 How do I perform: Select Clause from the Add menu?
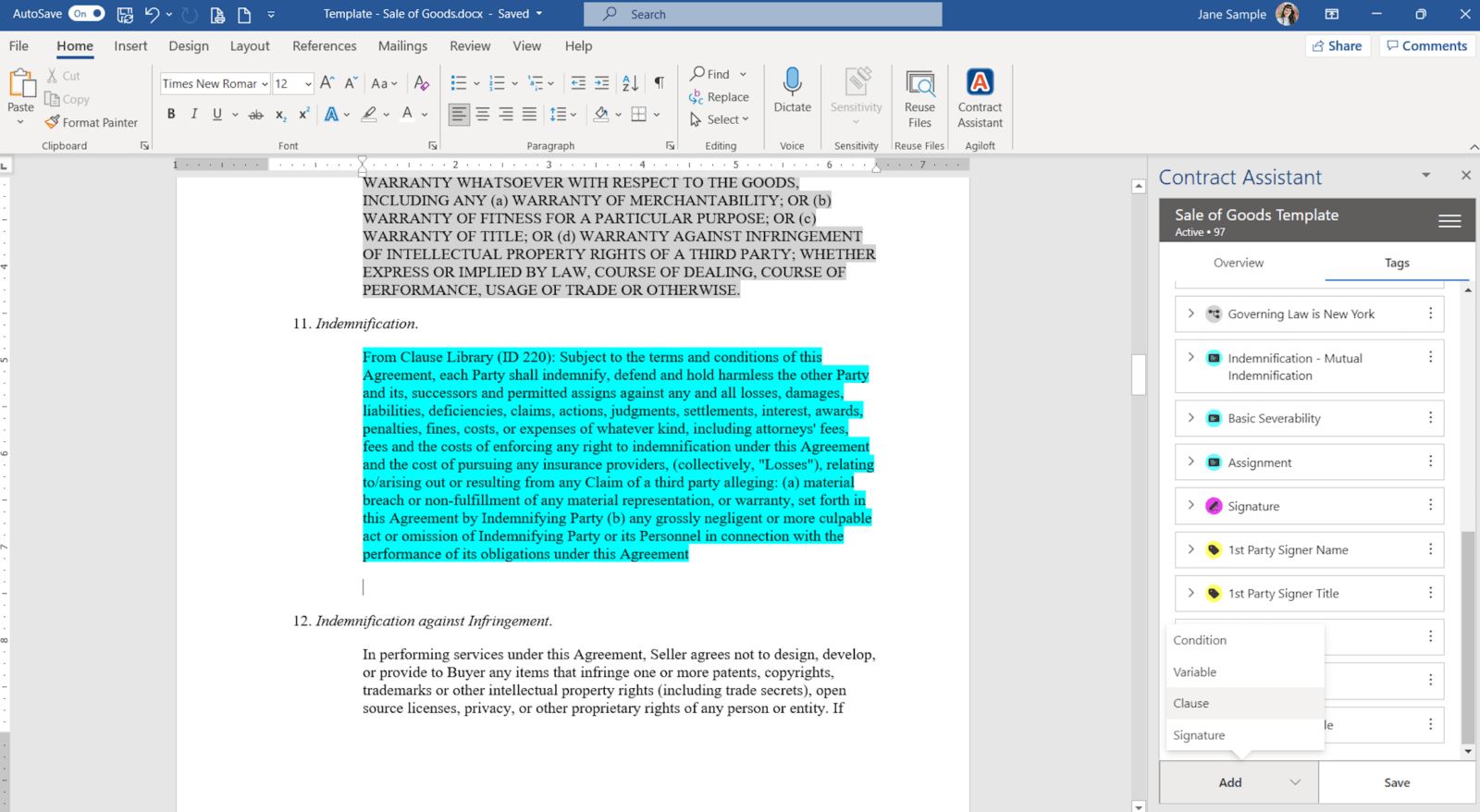point(1191,703)
